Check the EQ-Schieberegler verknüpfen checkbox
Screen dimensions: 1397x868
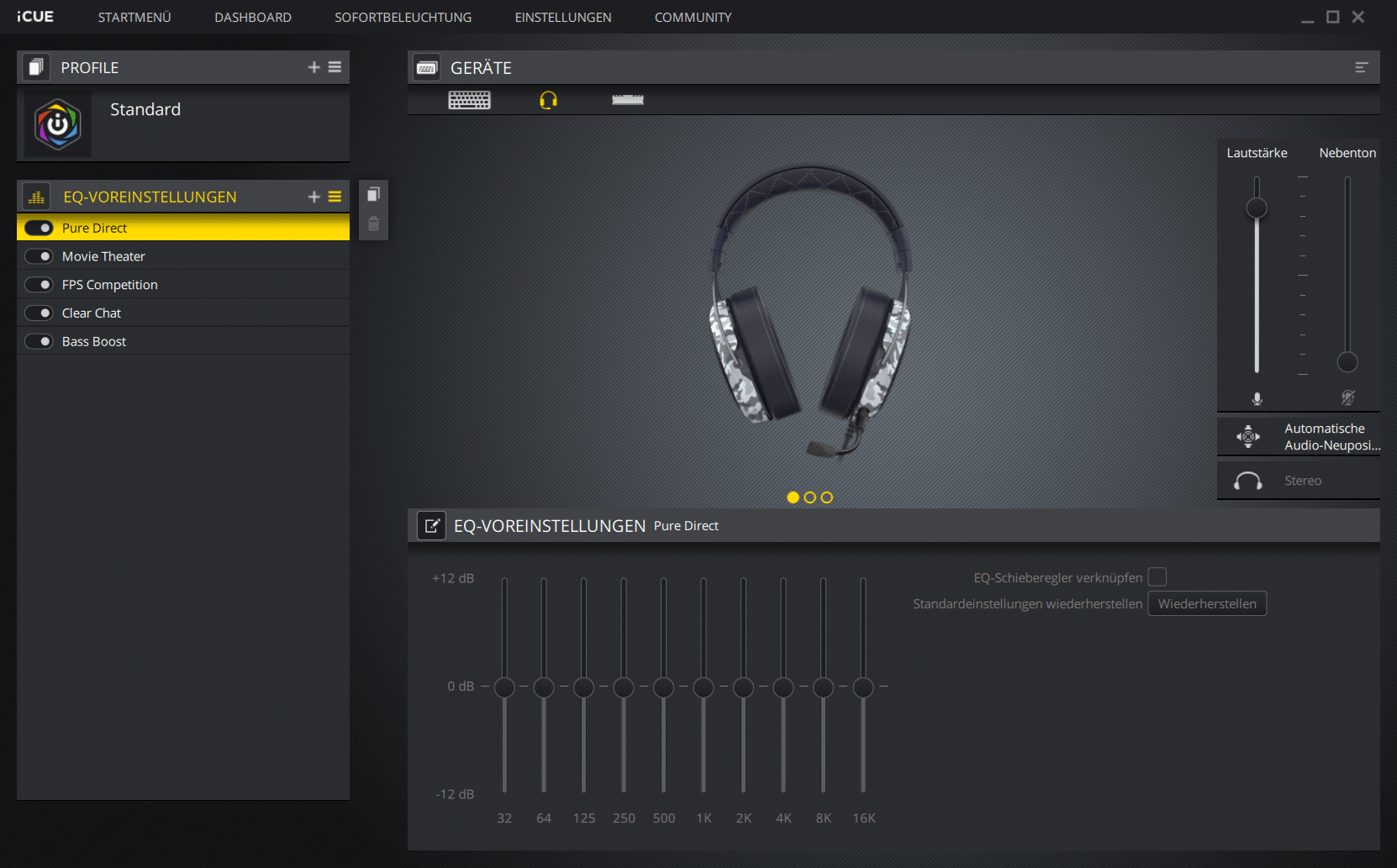[1157, 577]
